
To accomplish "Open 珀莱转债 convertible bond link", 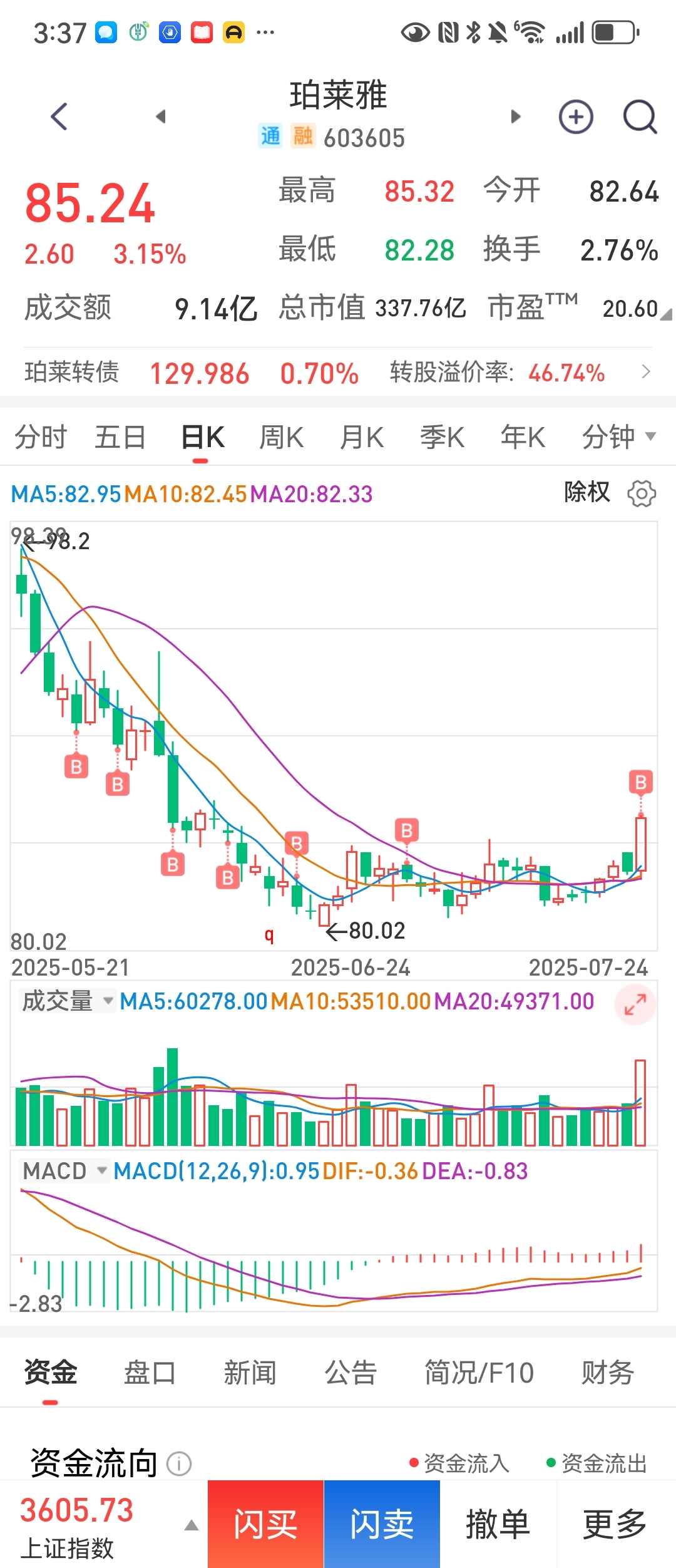I will click(x=72, y=372).
